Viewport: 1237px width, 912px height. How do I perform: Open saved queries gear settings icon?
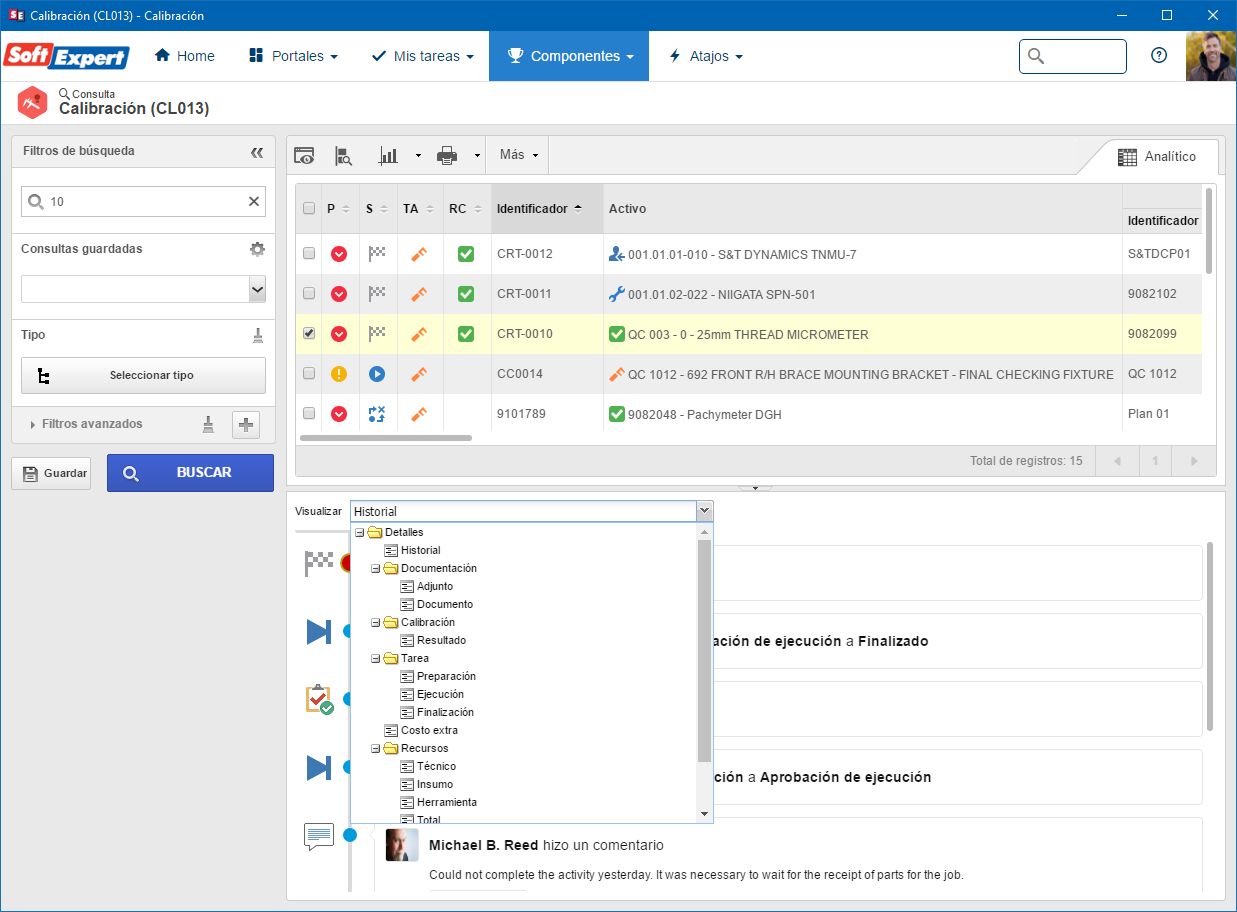(x=257, y=249)
